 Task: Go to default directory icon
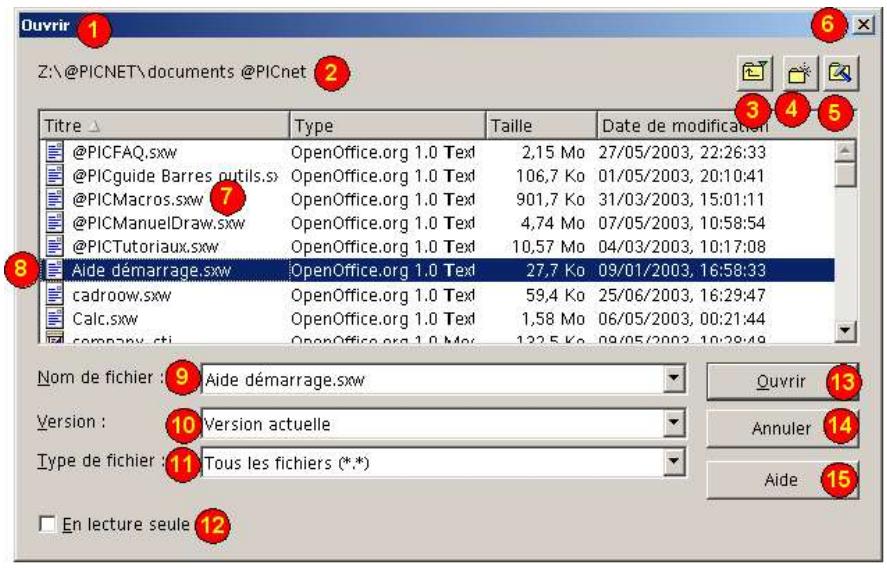click(x=841, y=72)
